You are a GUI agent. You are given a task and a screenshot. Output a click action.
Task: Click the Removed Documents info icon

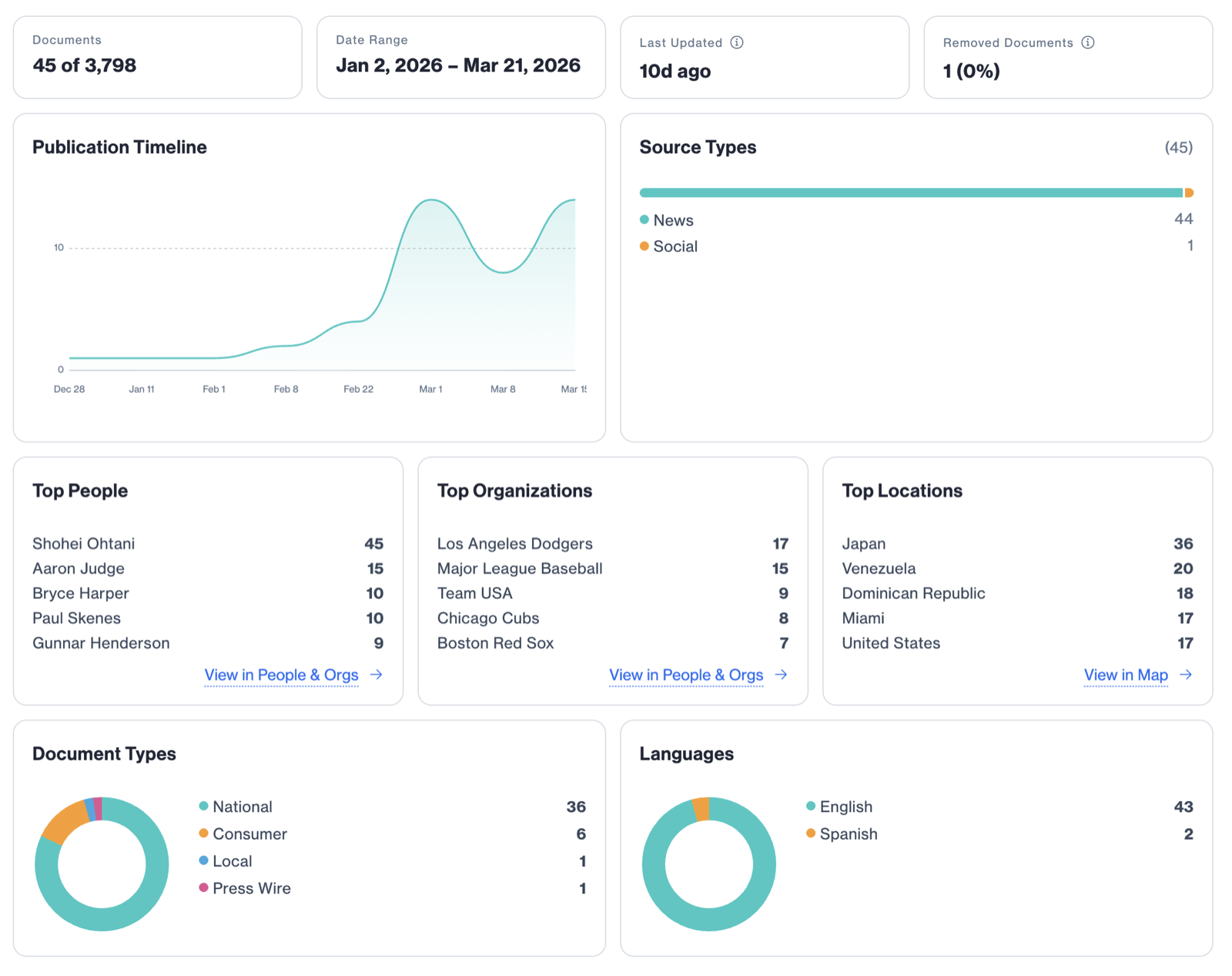point(1088,42)
